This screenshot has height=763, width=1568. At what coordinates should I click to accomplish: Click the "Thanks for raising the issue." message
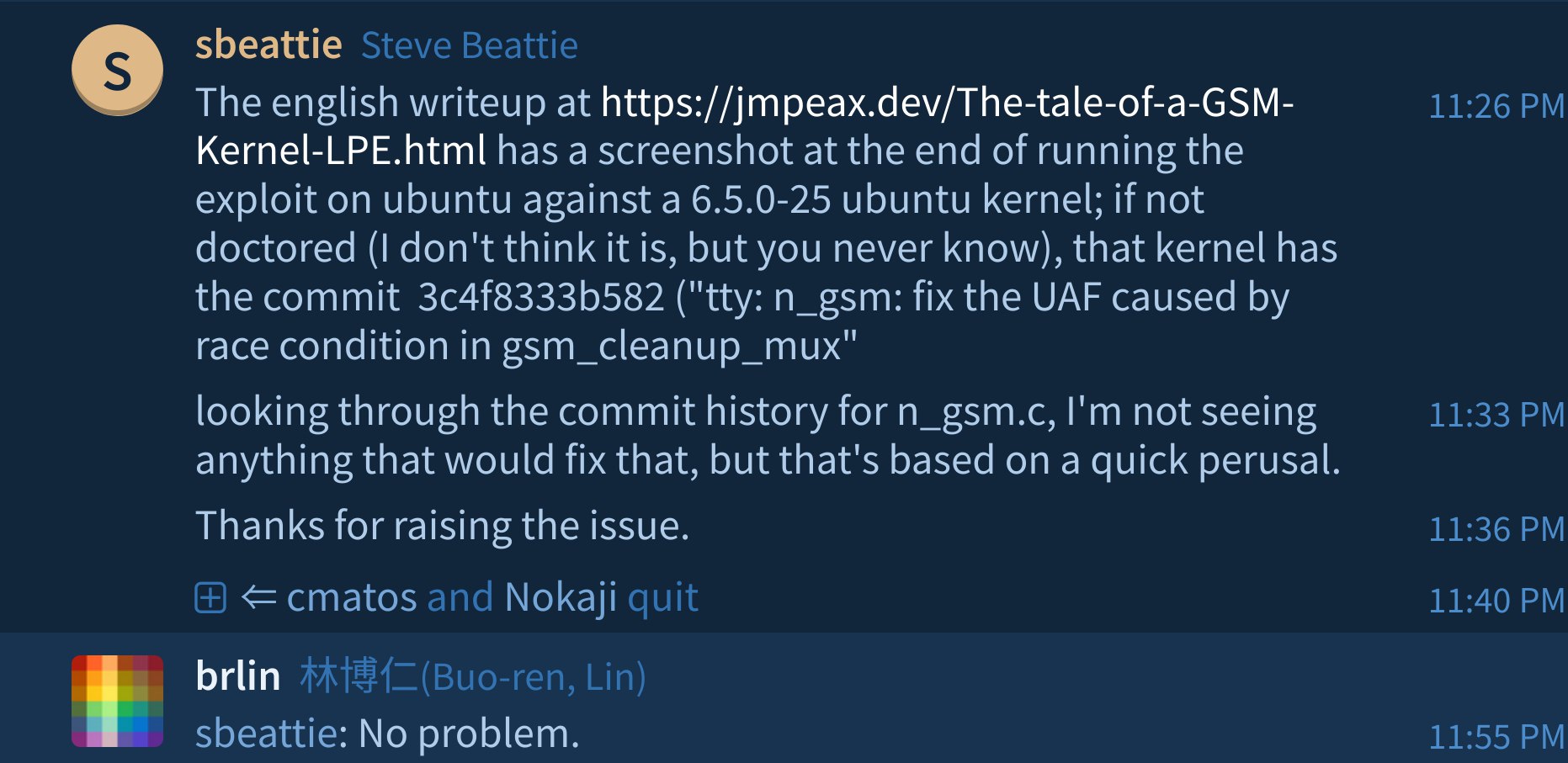[x=442, y=526]
